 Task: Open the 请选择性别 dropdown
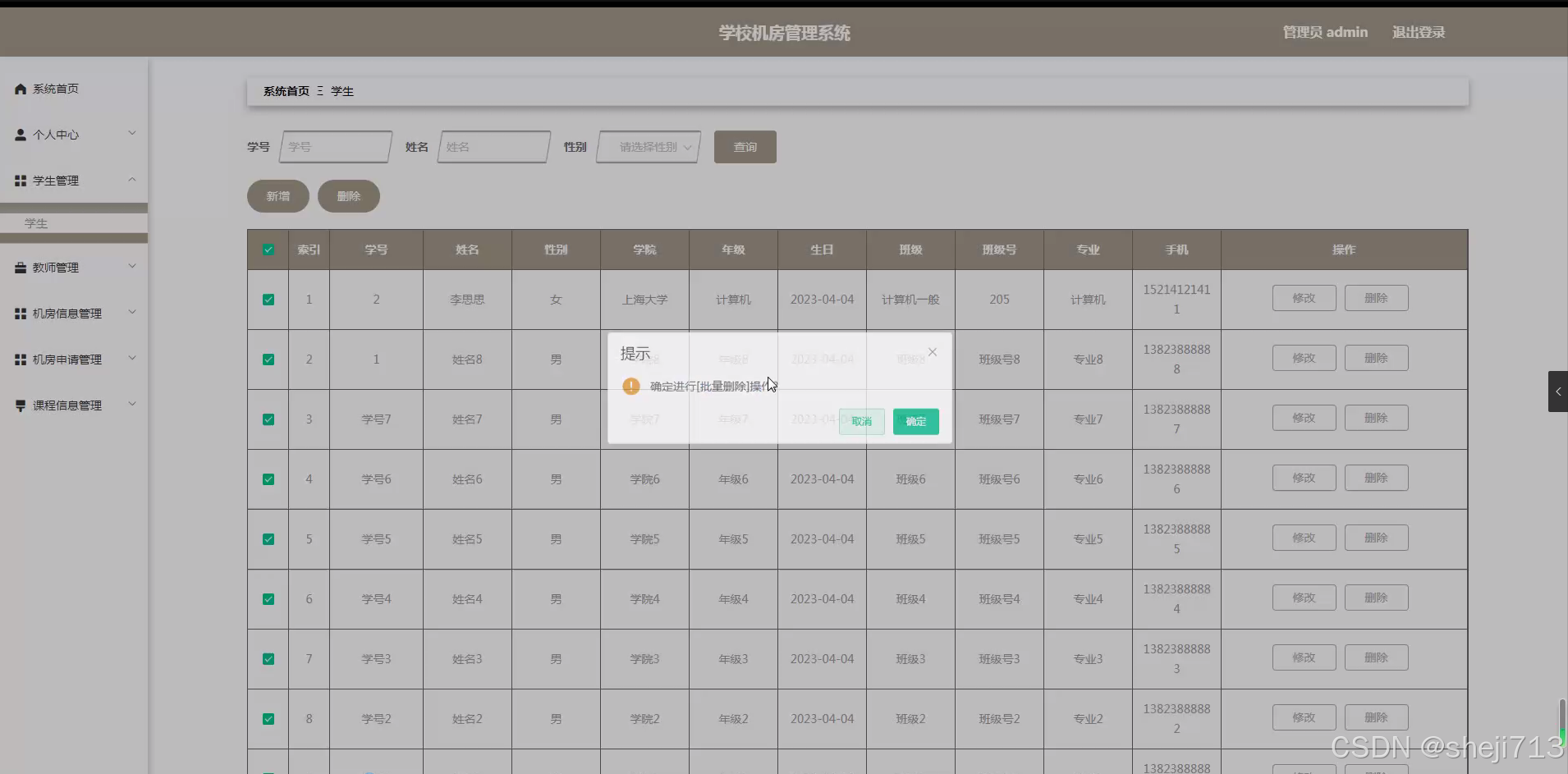(648, 147)
